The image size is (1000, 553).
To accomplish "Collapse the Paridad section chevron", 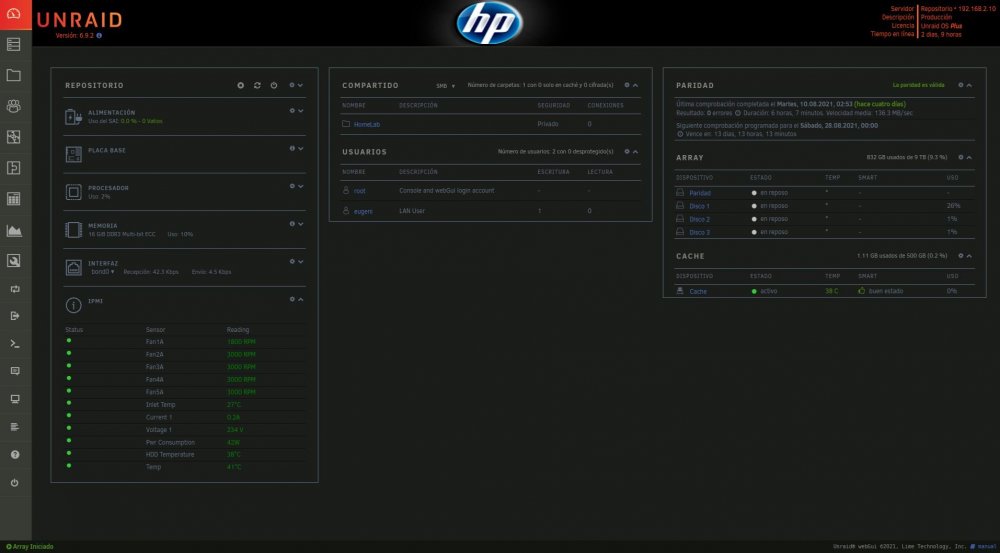I will coord(969,85).
